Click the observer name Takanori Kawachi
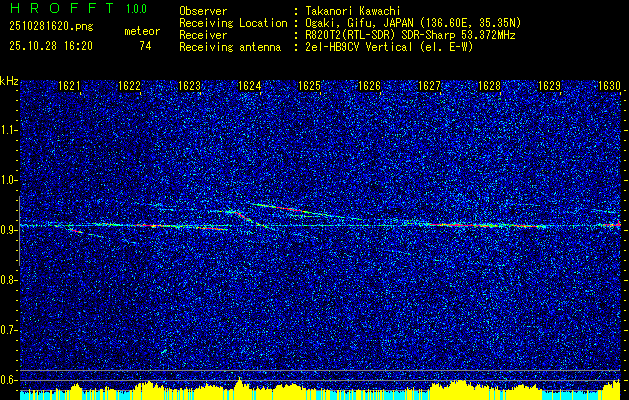Viewport: 629px width, 400px height. [x=352, y=11]
